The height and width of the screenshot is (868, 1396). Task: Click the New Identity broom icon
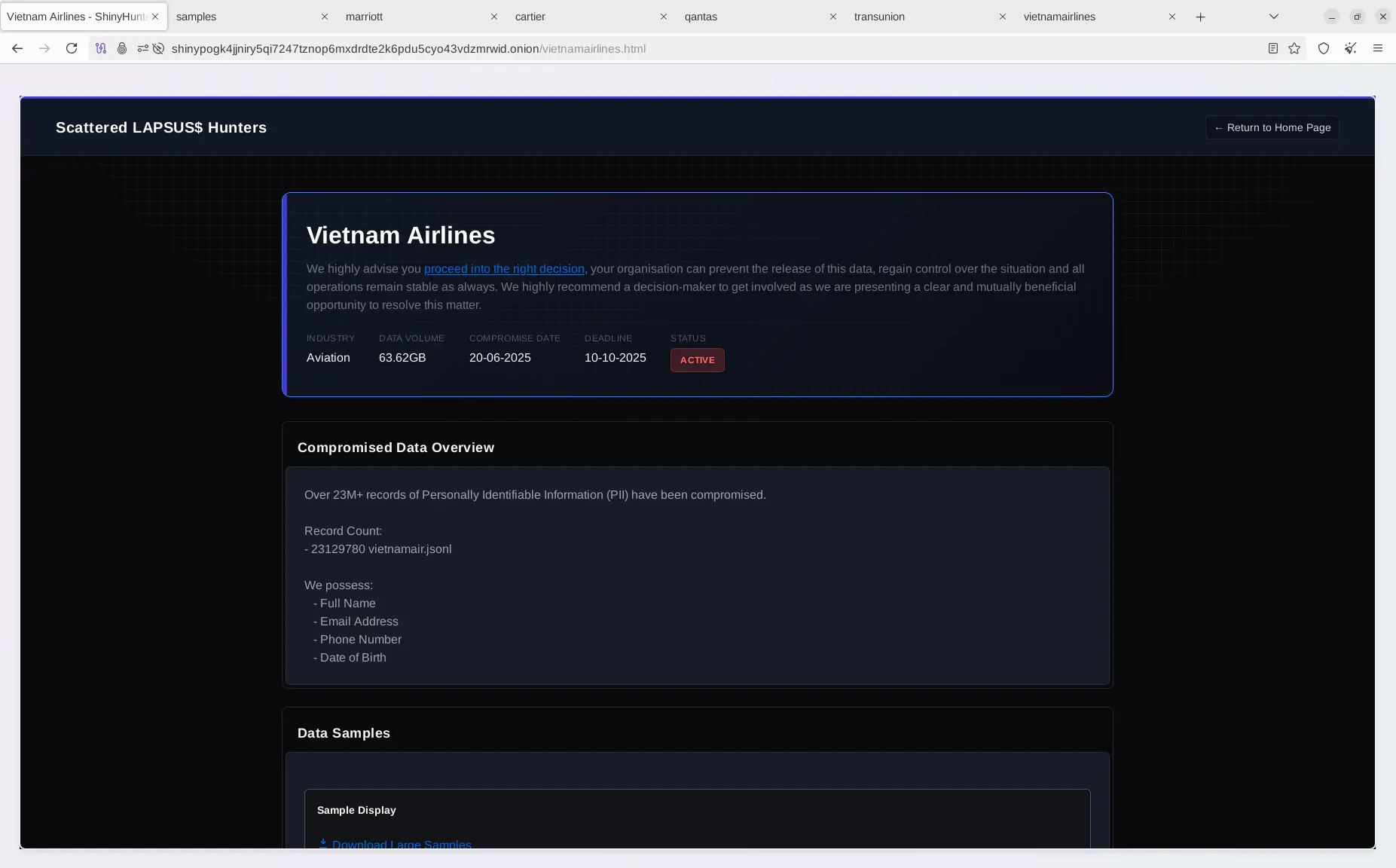1350,48
